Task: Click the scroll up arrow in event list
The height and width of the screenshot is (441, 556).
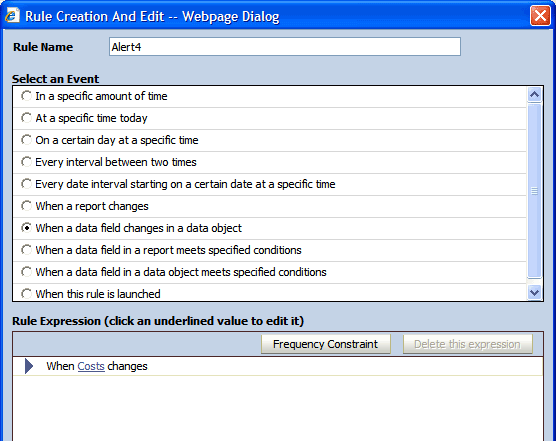Action: point(534,94)
